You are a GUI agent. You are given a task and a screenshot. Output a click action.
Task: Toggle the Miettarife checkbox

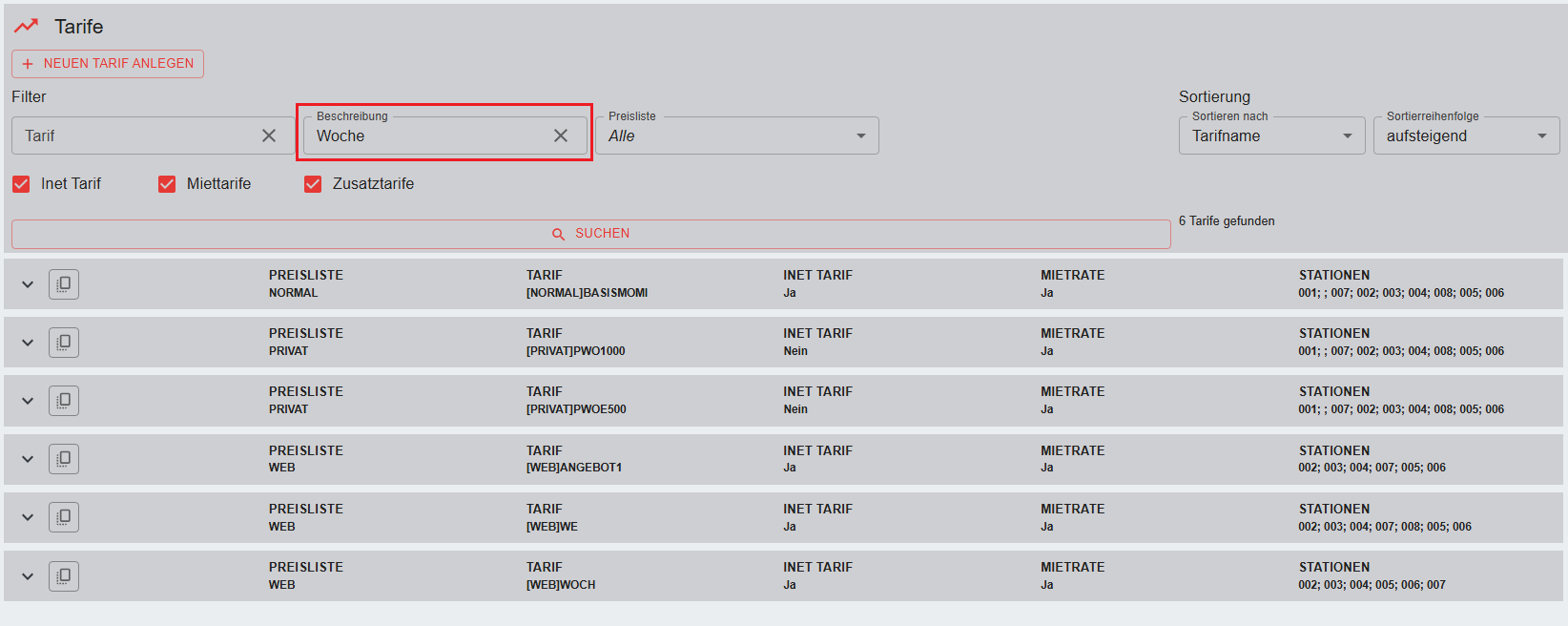pyautogui.click(x=167, y=184)
